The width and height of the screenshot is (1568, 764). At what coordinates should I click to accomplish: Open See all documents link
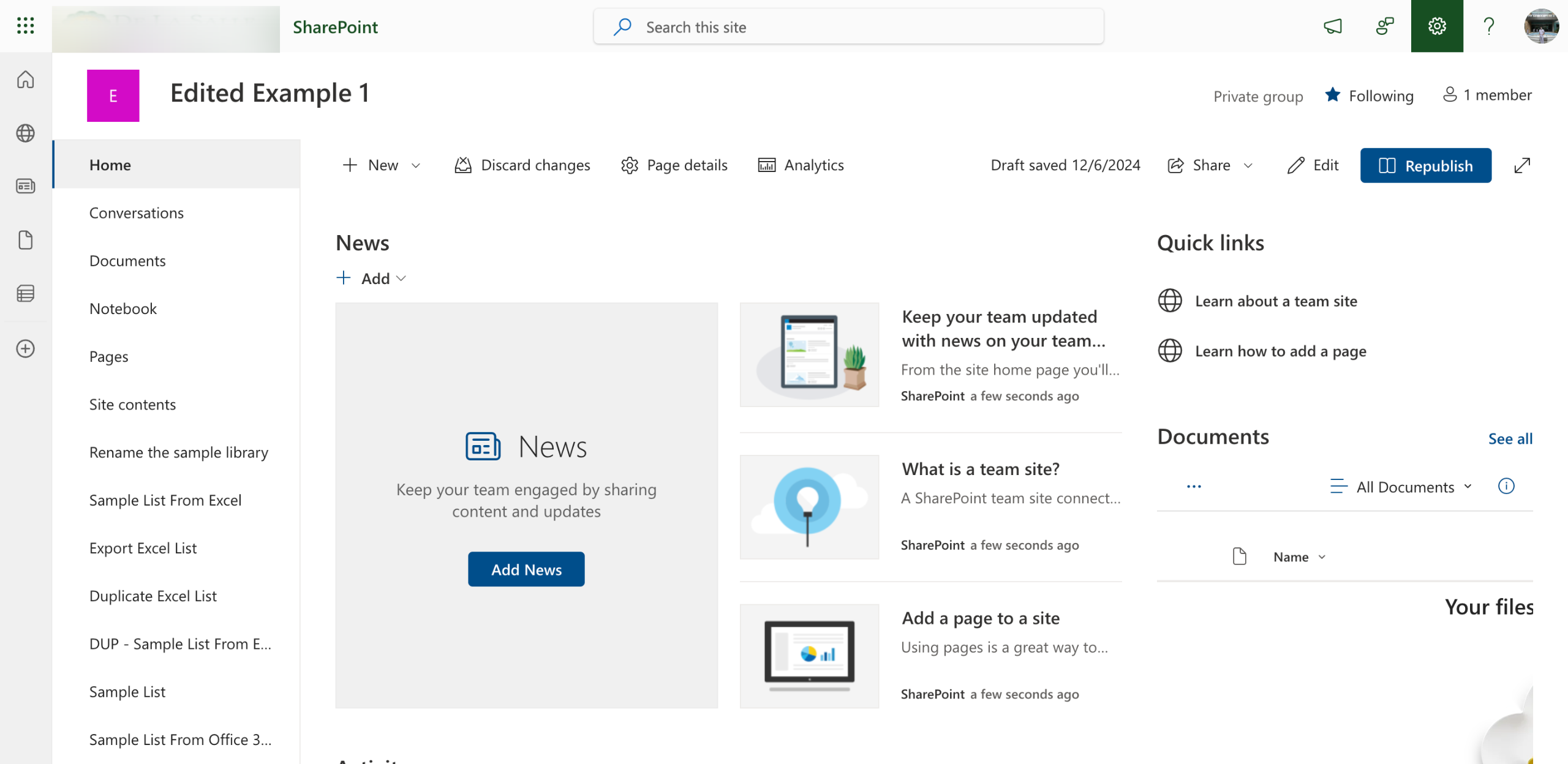1510,439
